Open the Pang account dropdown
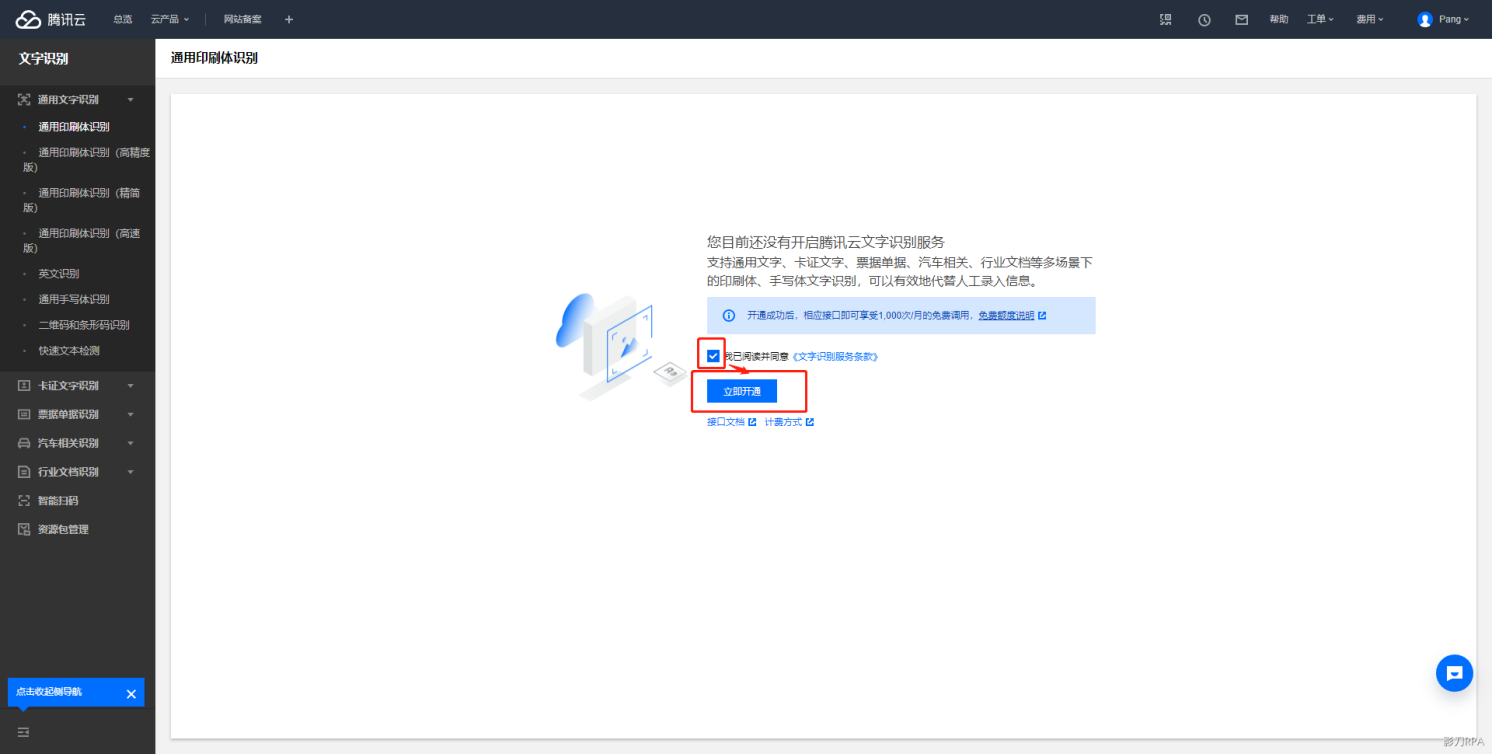1492x754 pixels. point(1443,19)
